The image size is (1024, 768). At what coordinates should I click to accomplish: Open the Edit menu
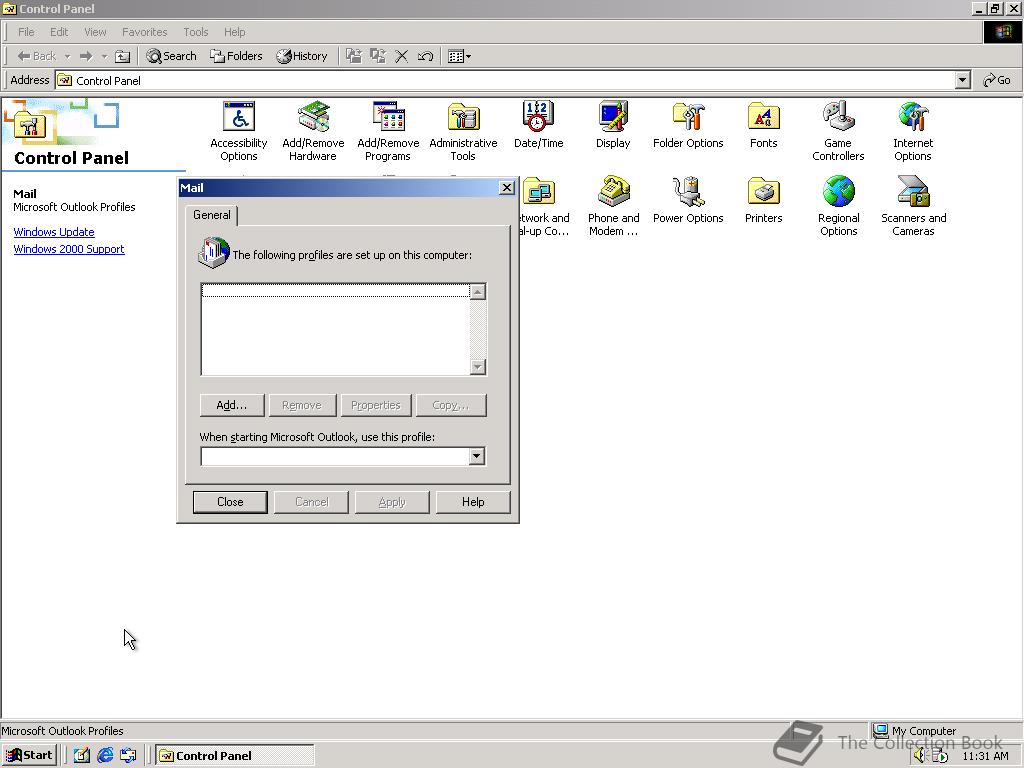[59, 32]
